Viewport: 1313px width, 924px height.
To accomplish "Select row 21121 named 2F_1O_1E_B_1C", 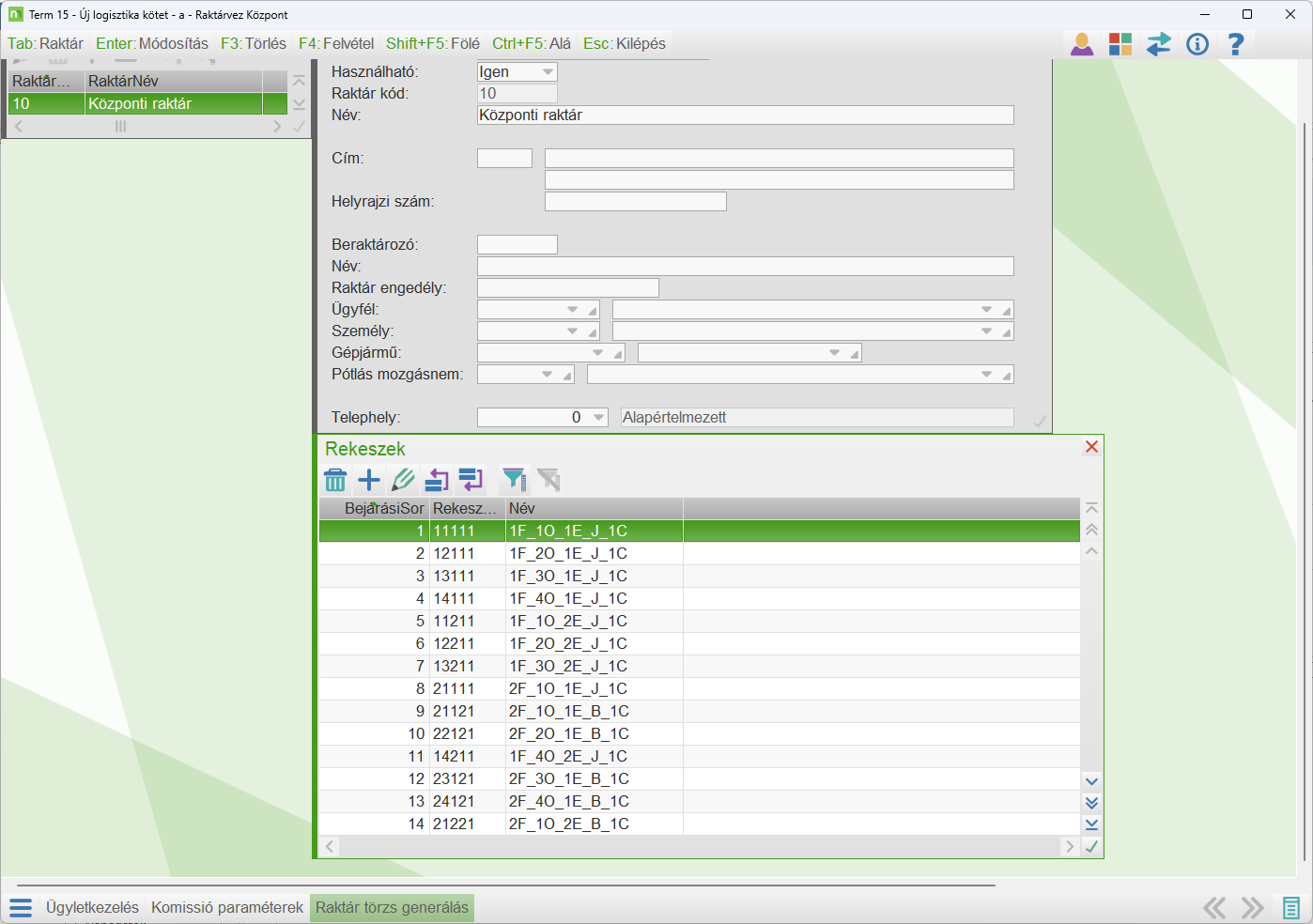I will 568,712.
